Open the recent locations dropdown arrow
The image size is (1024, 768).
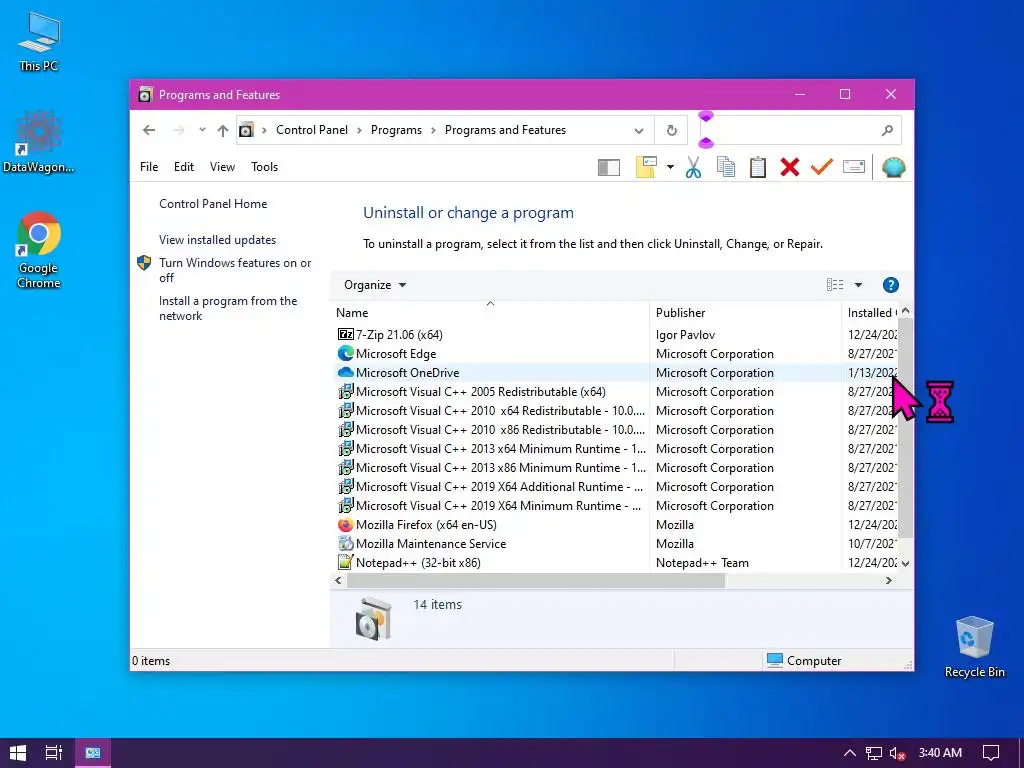[202, 130]
